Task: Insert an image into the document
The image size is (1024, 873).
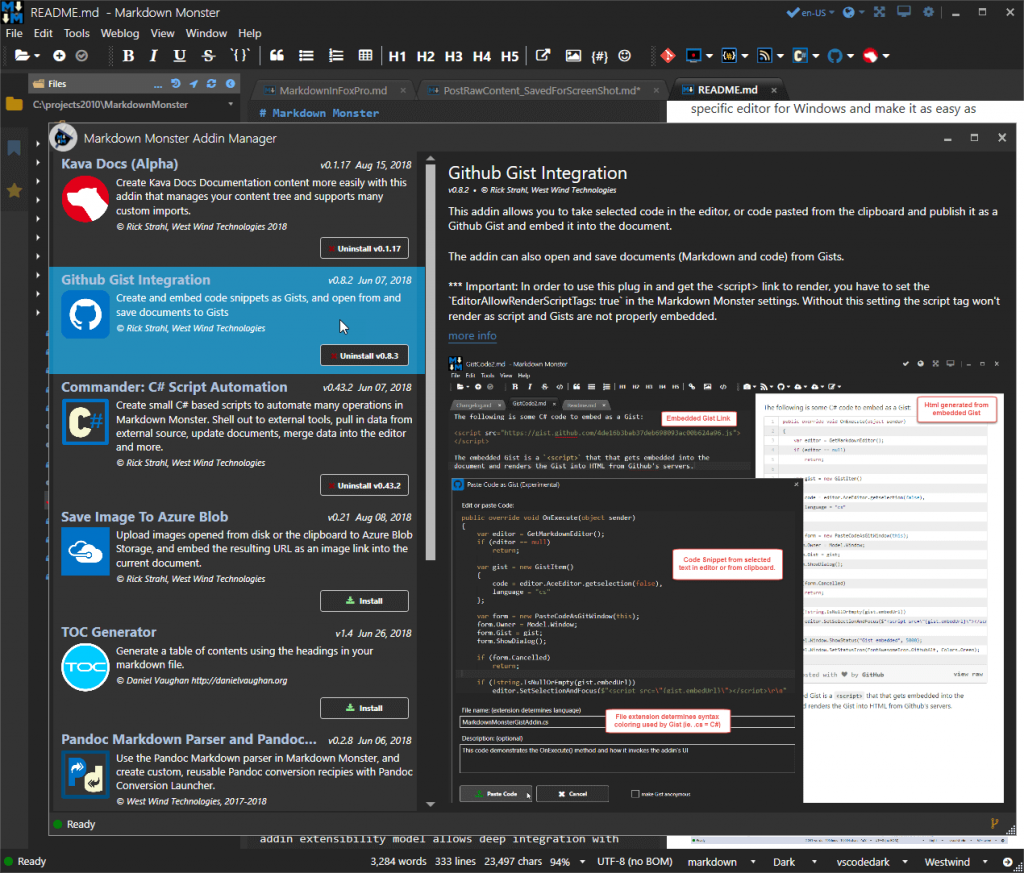Action: click(x=572, y=56)
